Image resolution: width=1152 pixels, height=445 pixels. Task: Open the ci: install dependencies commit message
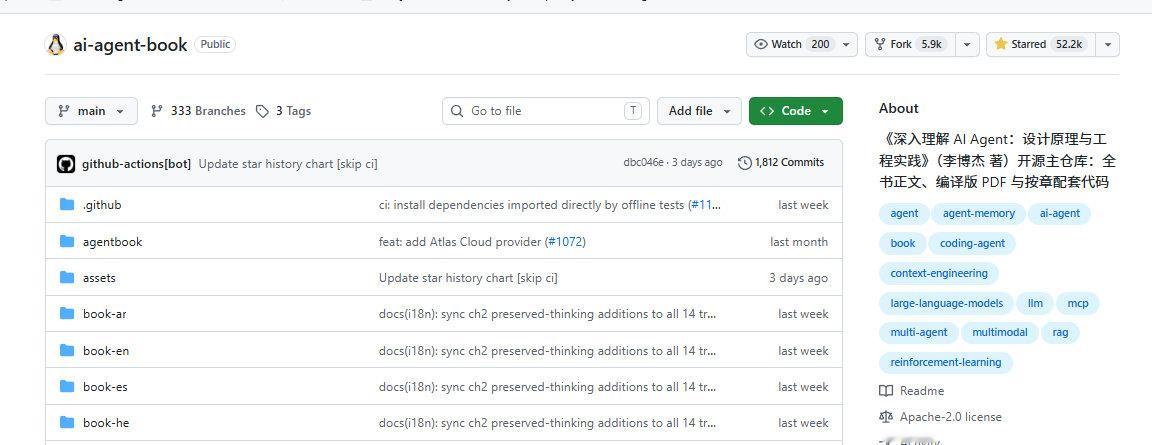(x=531, y=205)
